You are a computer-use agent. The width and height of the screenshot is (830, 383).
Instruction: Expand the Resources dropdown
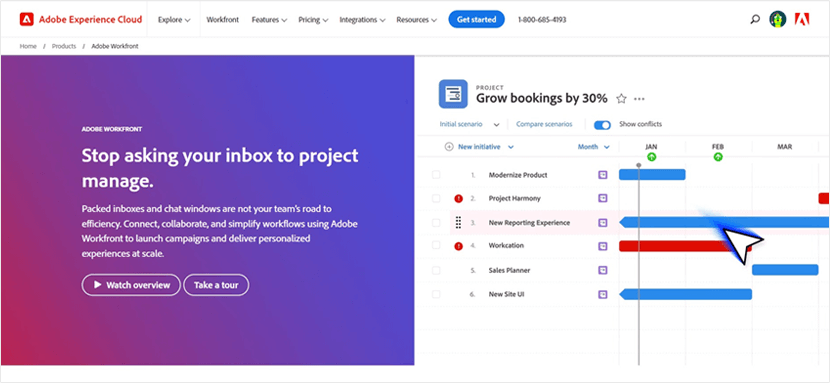point(417,20)
